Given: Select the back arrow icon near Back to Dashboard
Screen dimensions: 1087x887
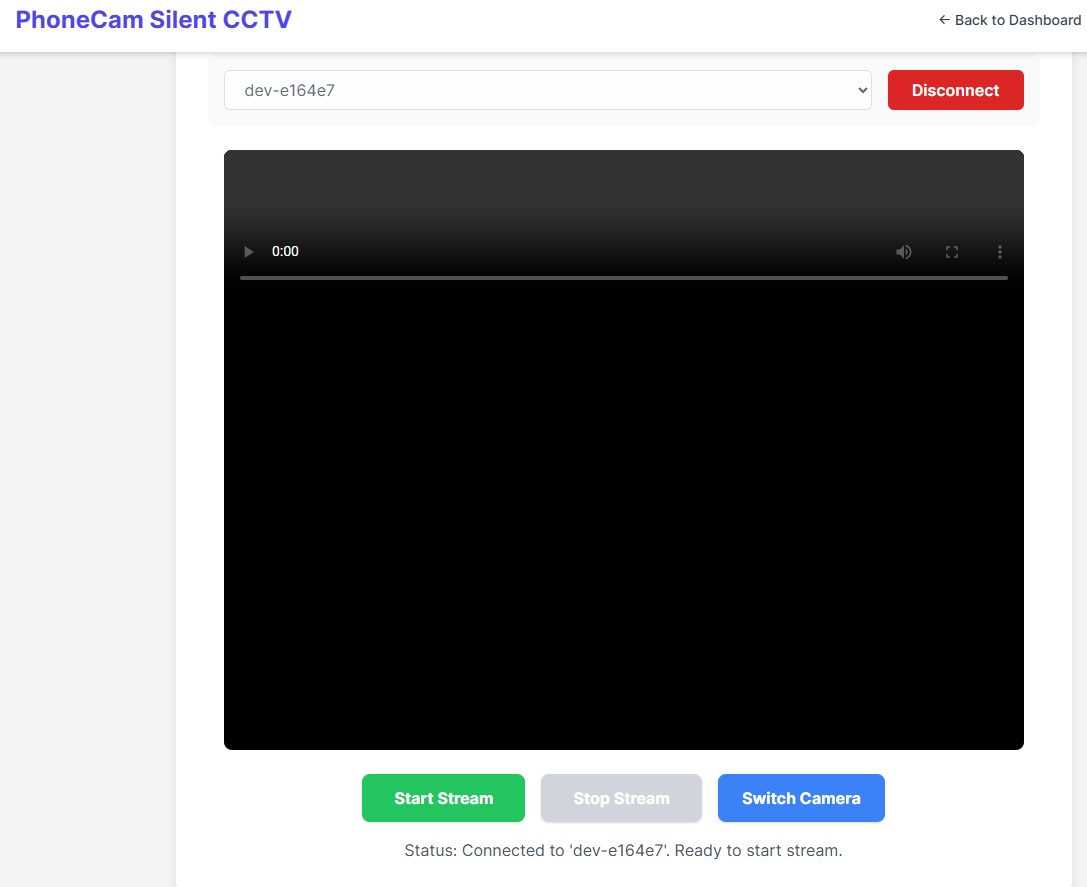Looking at the screenshot, I should (x=944, y=19).
